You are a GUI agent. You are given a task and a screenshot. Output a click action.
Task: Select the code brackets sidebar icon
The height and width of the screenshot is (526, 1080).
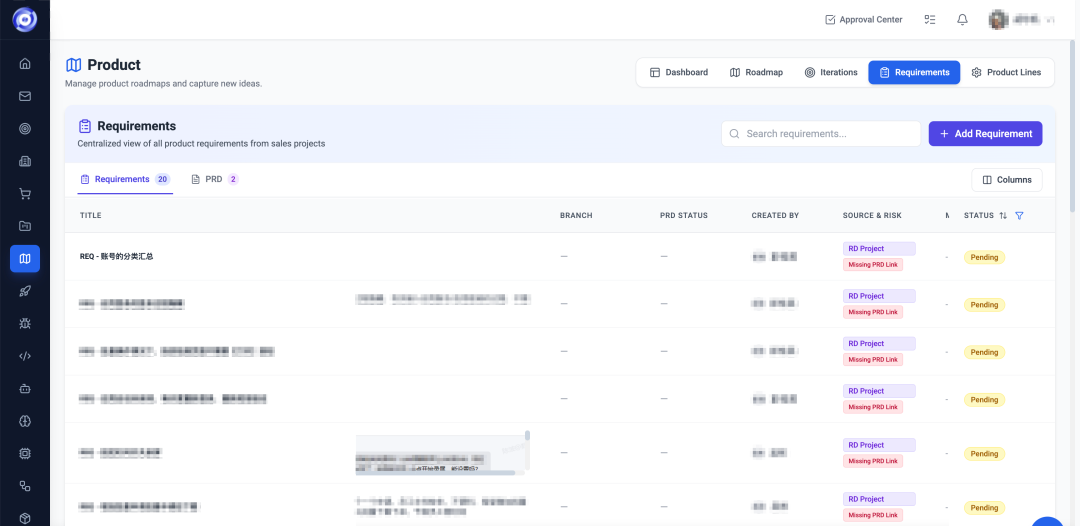point(25,356)
